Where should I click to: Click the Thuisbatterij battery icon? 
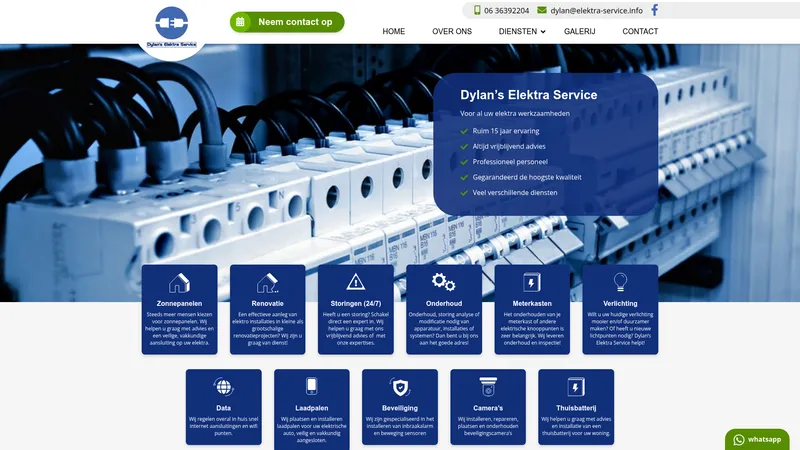point(576,387)
